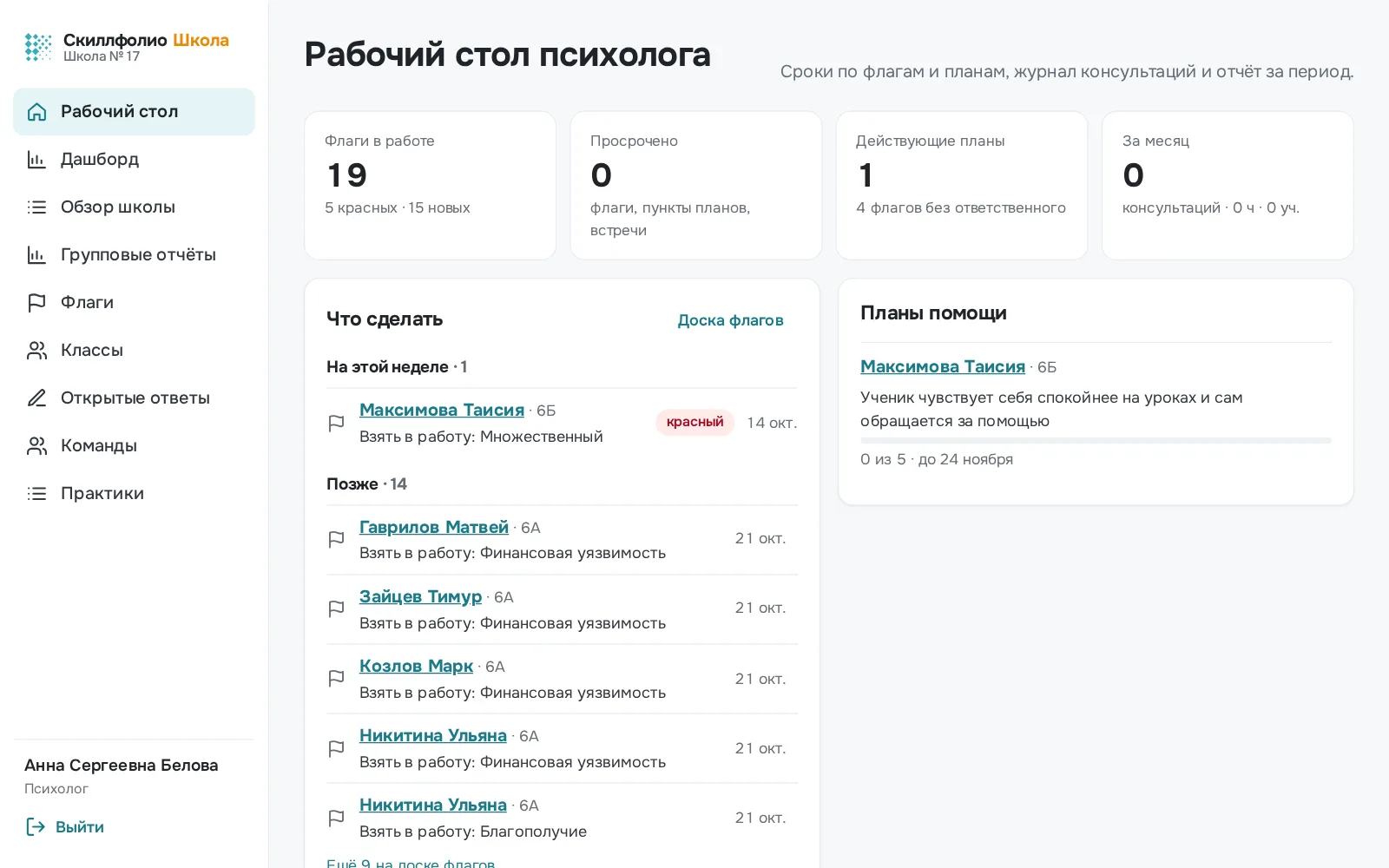
Task: Click flag icon in Никитина Ульяна Благополучие row
Action: coord(337,818)
